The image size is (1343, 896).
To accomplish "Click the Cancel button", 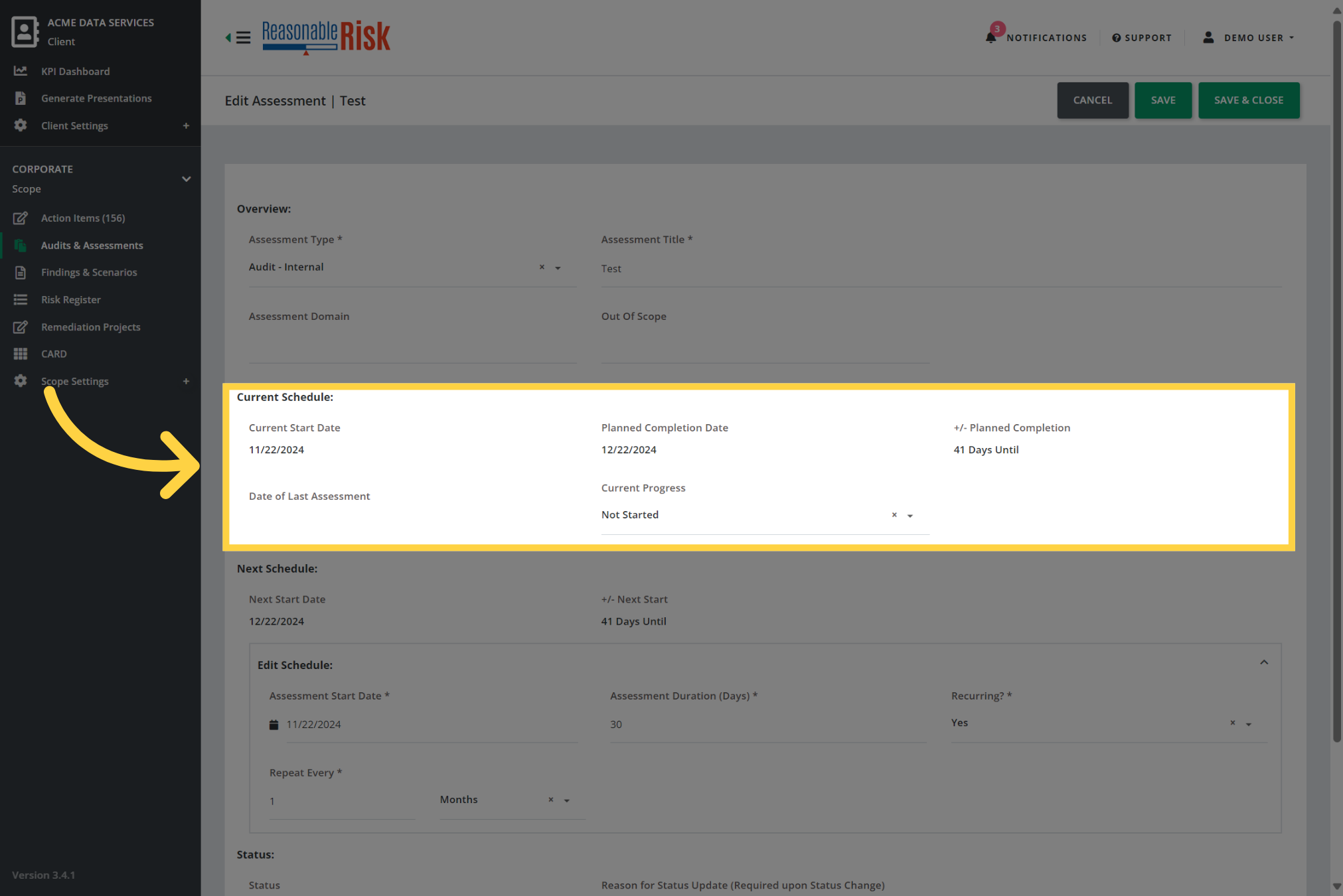I will (1093, 100).
